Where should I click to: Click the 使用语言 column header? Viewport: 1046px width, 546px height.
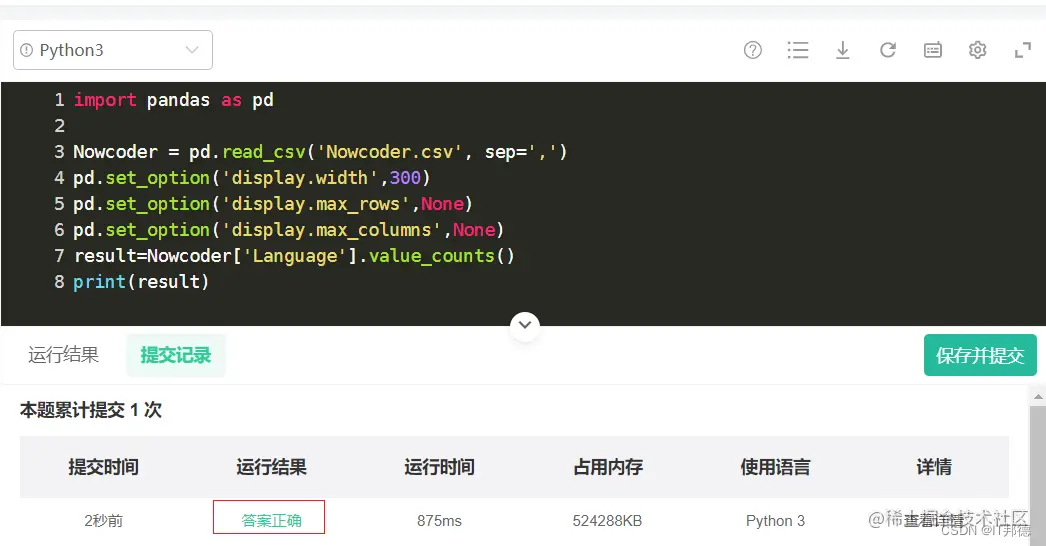[x=775, y=467]
